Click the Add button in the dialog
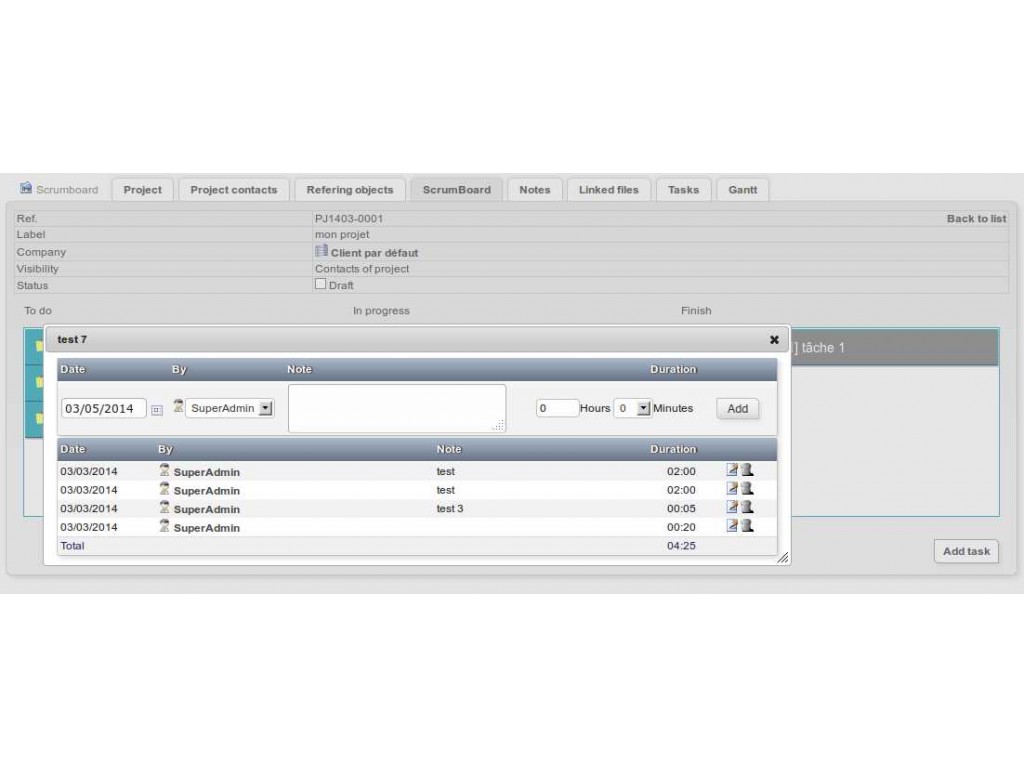The image size is (1024, 768). (737, 409)
